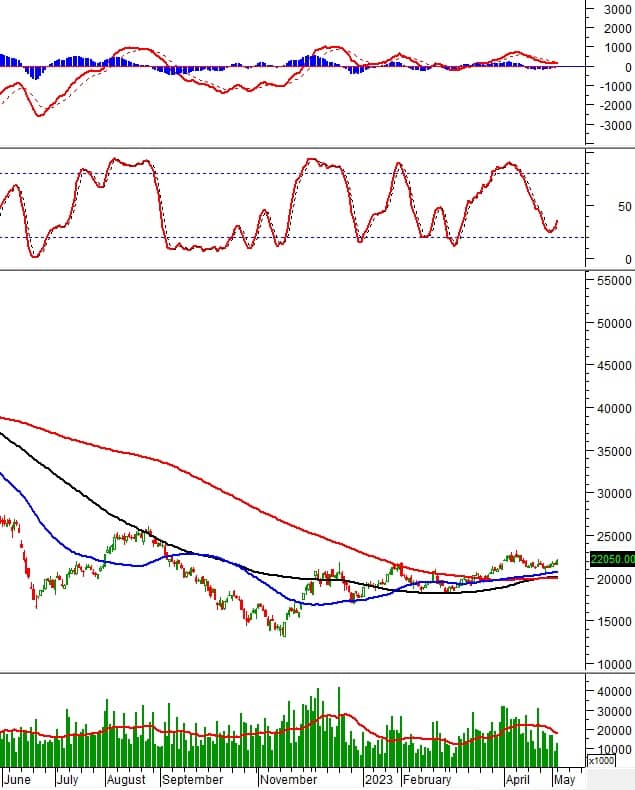The height and width of the screenshot is (790, 635).
Task: Click the 30000 label on volume axis
Action: (614, 711)
